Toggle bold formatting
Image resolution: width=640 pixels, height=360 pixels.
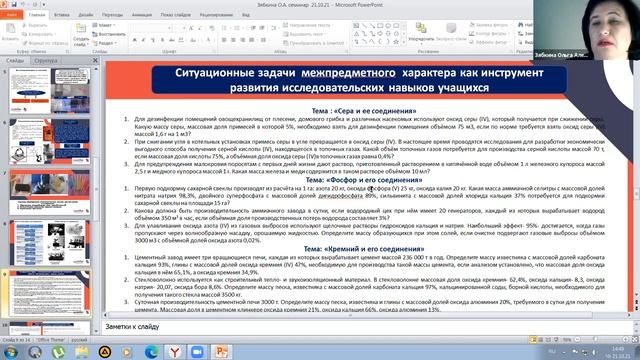[134, 40]
